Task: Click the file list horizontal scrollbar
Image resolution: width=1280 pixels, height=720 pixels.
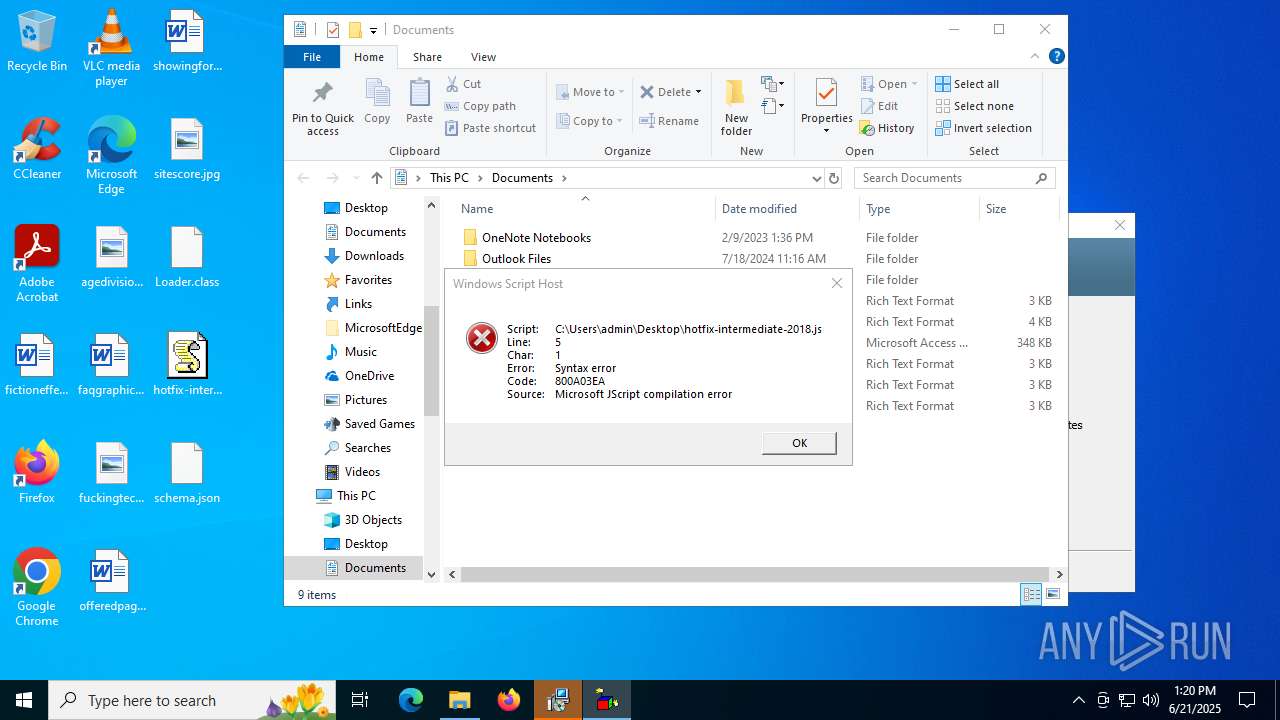Action: point(753,574)
